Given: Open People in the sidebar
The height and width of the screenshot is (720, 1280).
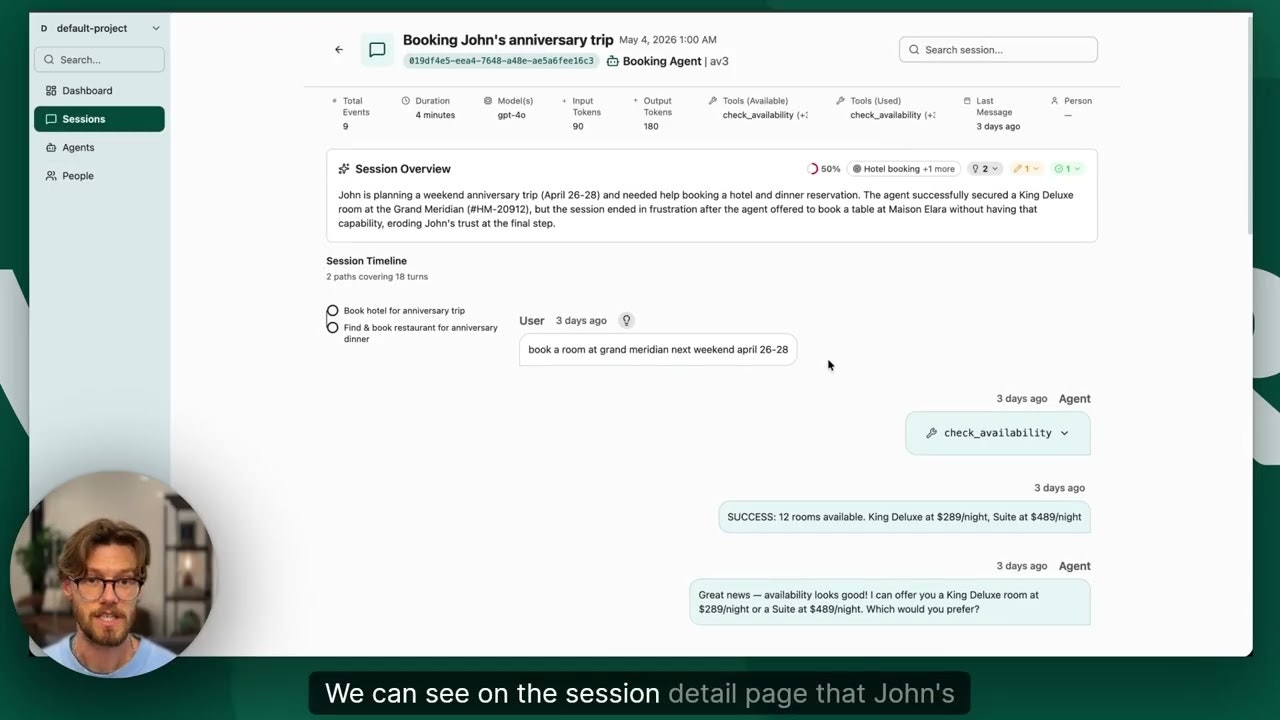Looking at the screenshot, I should pyautogui.click(x=99, y=176).
